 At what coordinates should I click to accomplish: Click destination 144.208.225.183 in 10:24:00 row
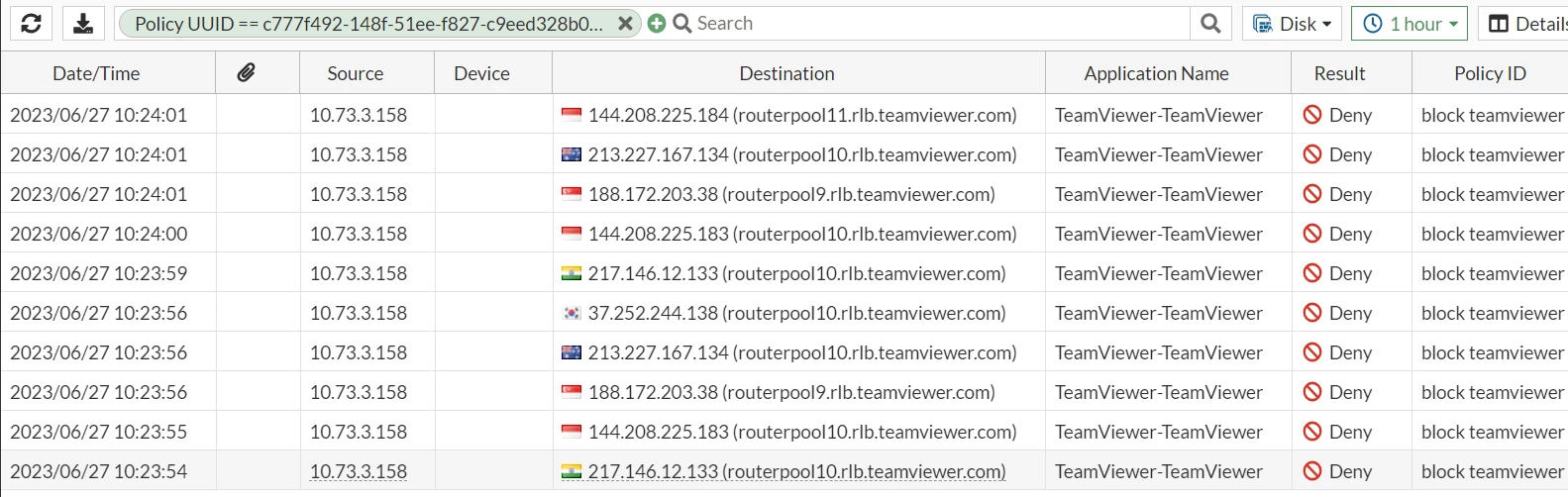[x=802, y=234]
